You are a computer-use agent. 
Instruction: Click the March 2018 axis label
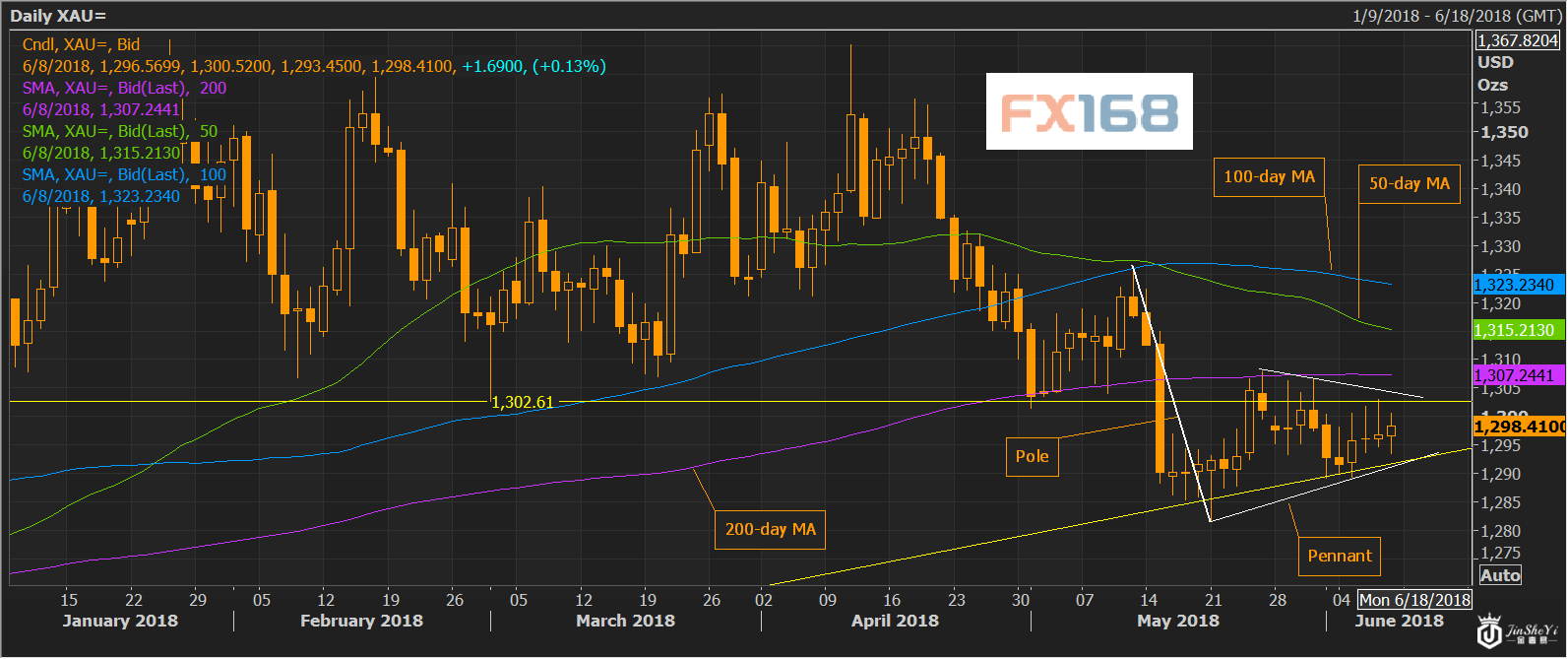click(625, 621)
